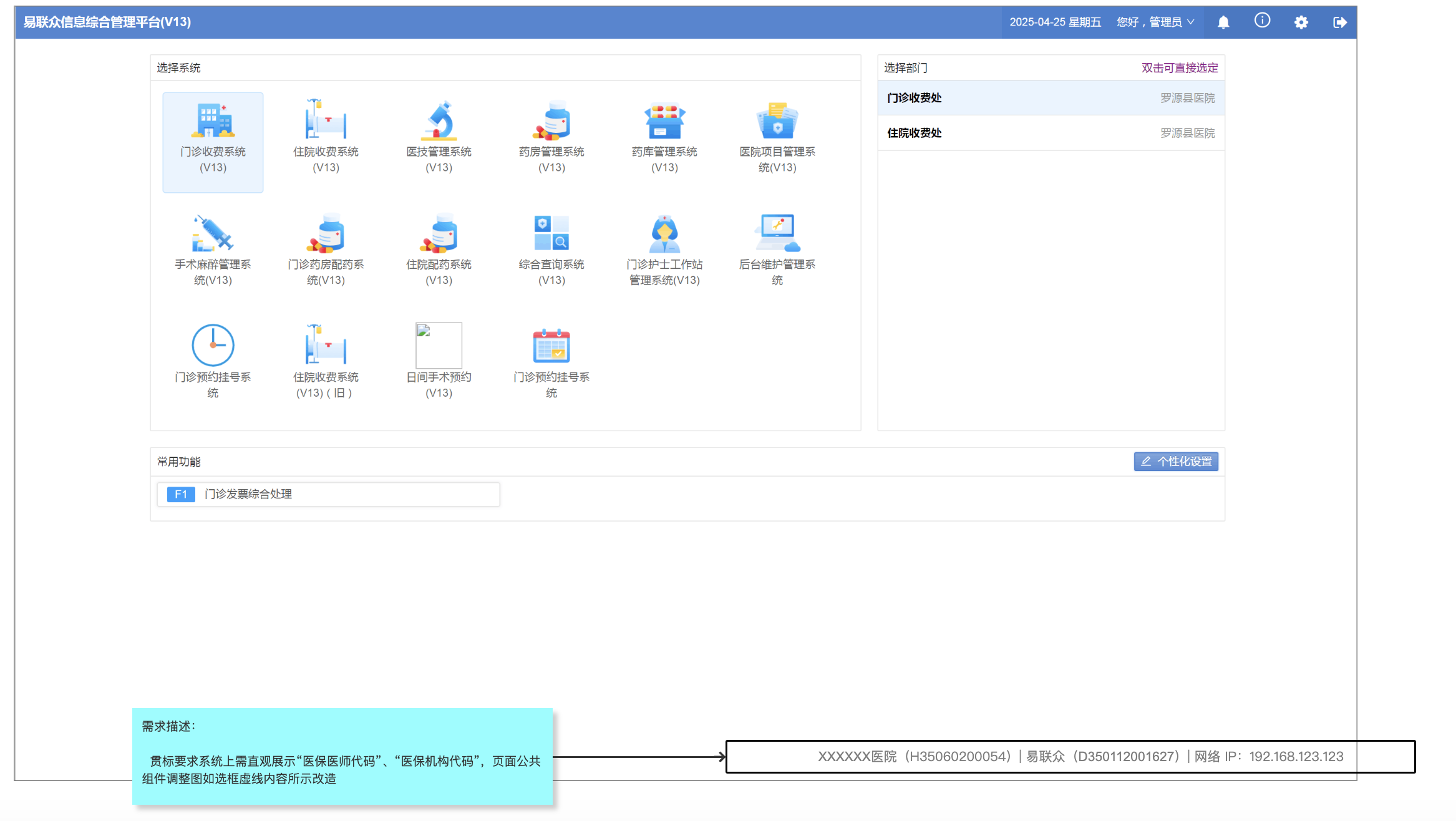The image size is (1456, 821).
Task: Open the settings gear icon
Action: coord(1301,22)
